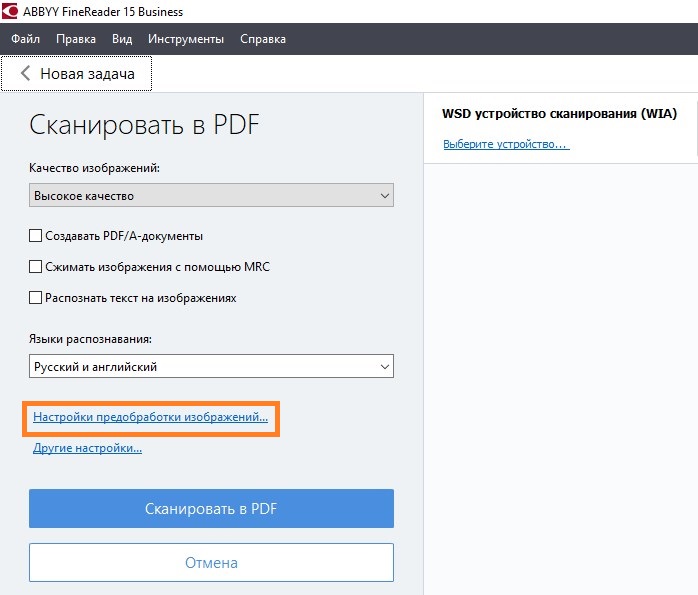Screen dimensions: 698x595
Task: Click the ABBYY FineReader logo icon
Action: point(11,11)
